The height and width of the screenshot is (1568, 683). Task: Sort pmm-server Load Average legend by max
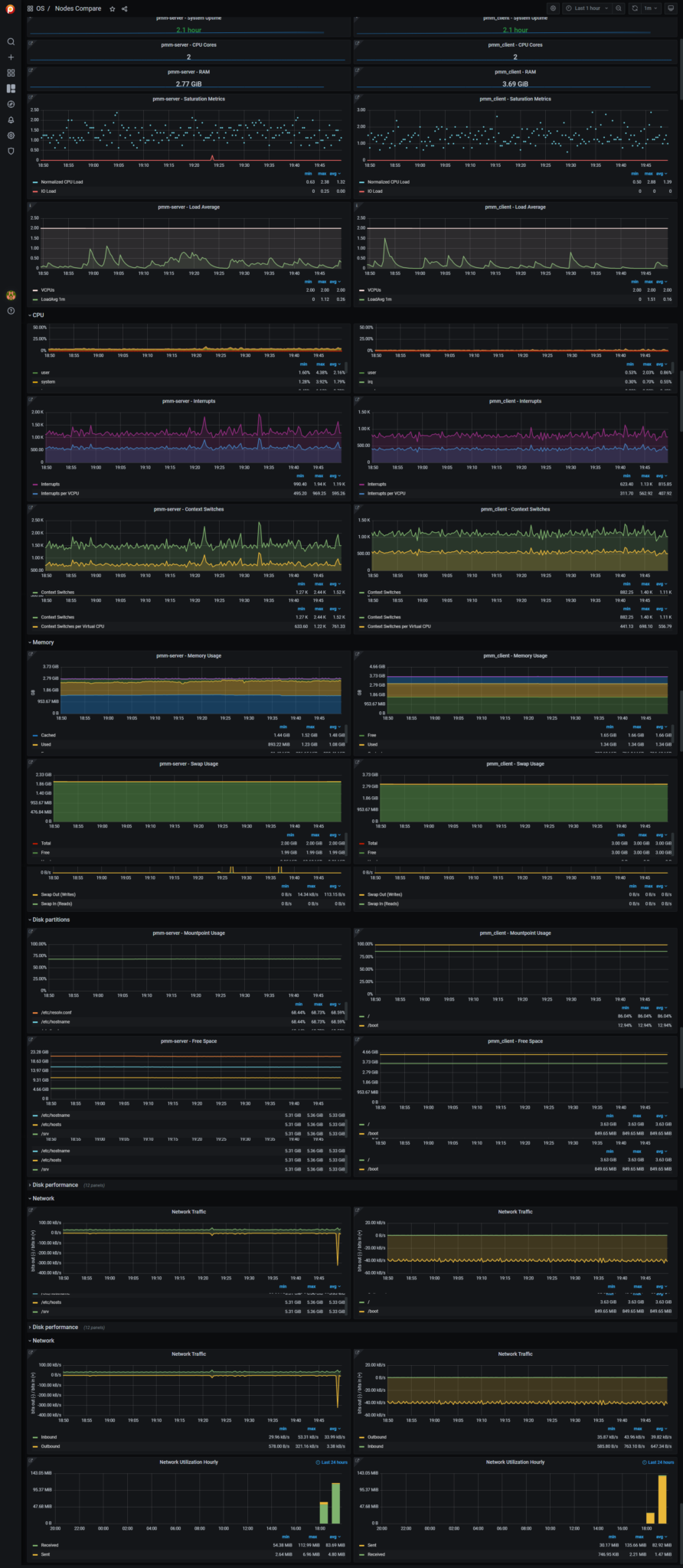pyautogui.click(x=322, y=282)
